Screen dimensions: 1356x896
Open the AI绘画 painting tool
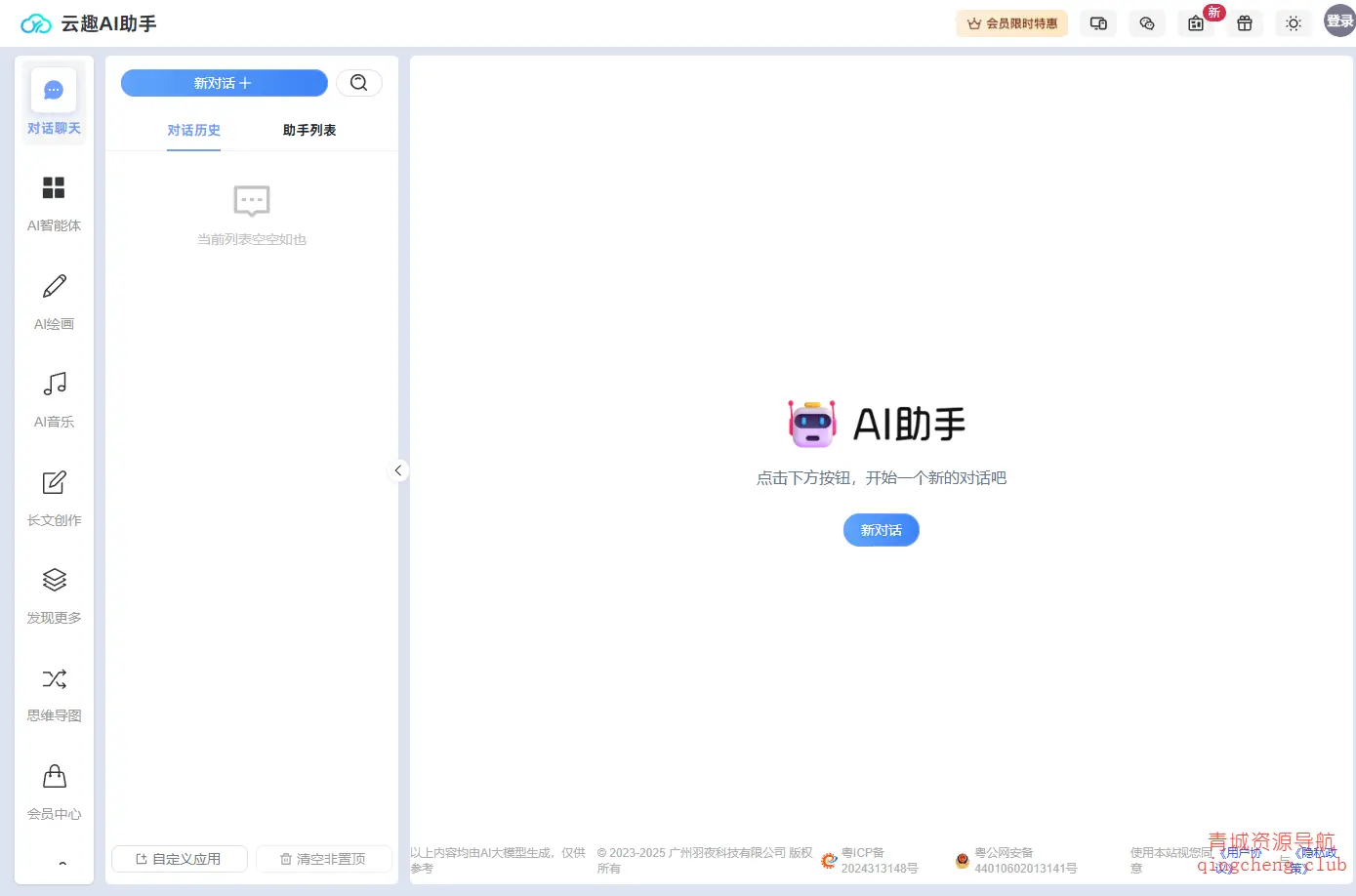(54, 299)
